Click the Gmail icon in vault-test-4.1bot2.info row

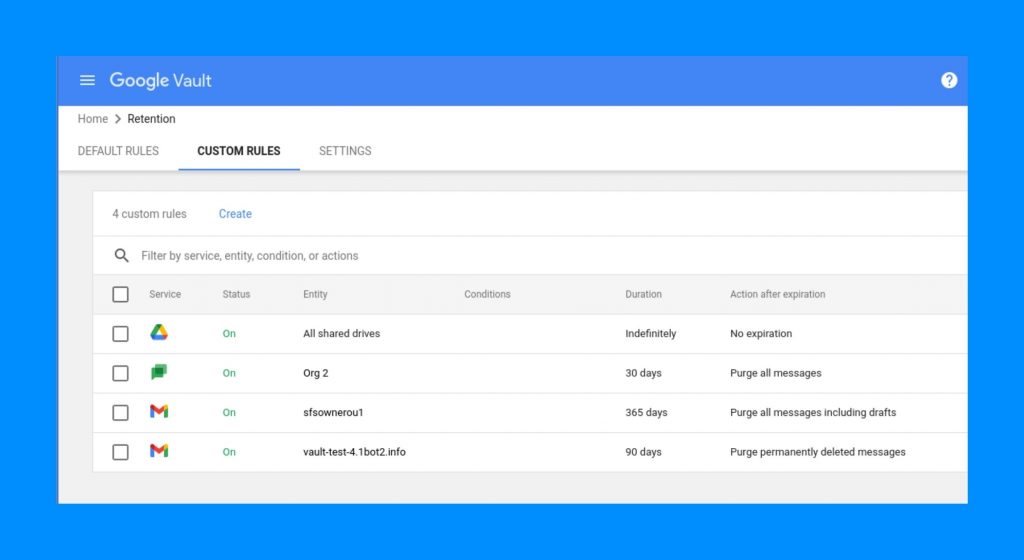(159, 452)
